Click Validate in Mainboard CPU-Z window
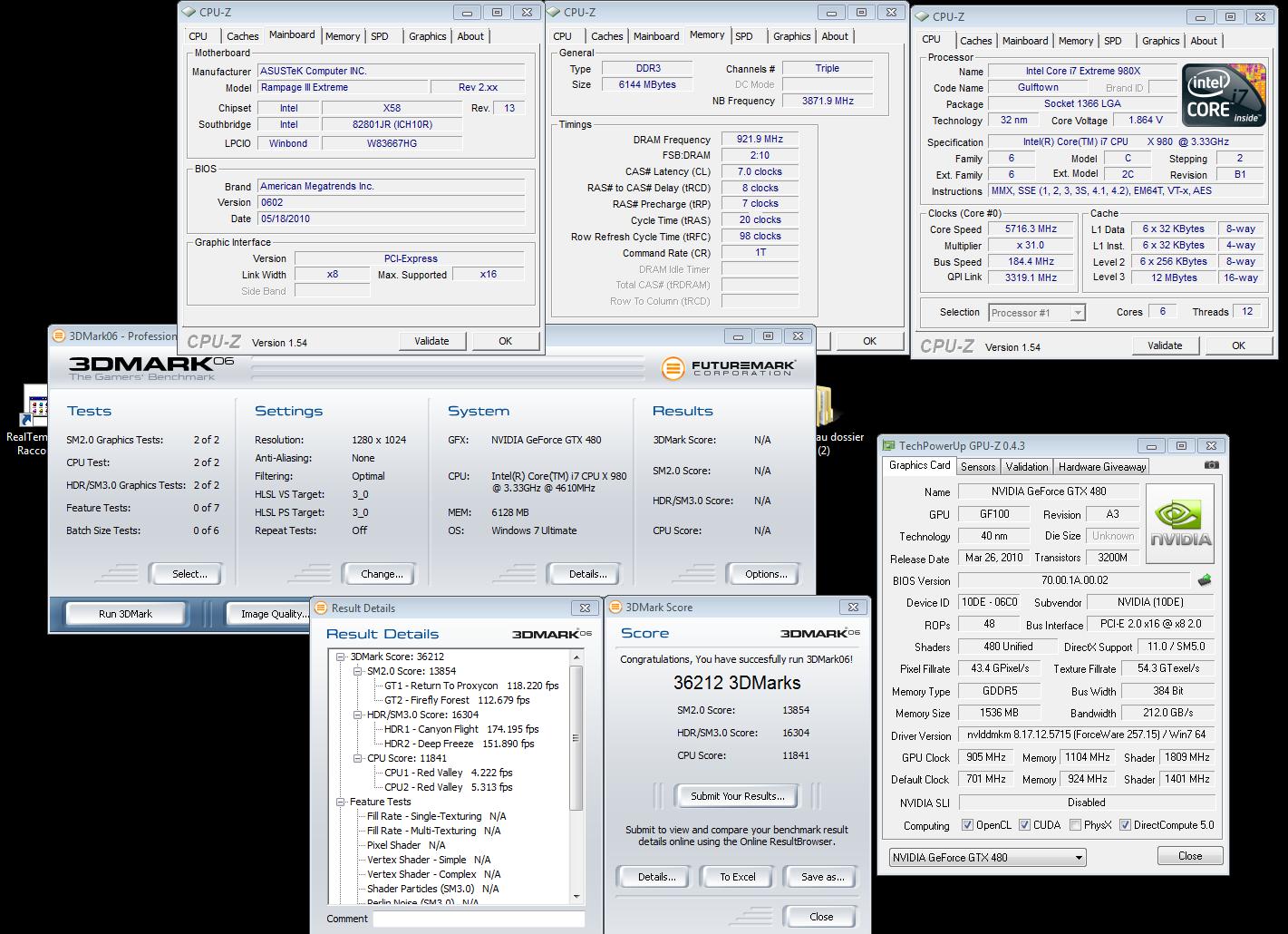The height and width of the screenshot is (934, 1288). [431, 341]
